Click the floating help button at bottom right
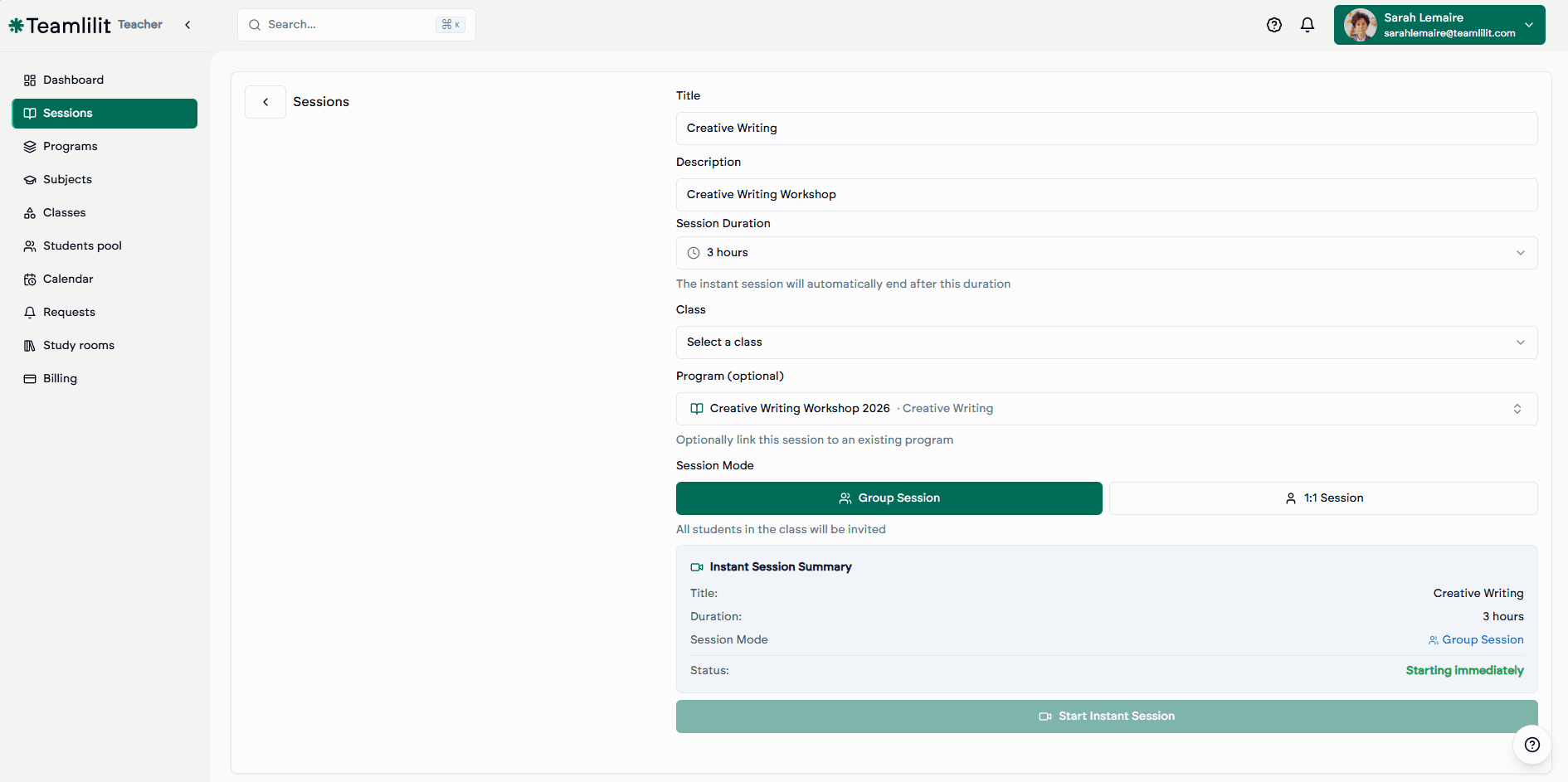 1531,744
